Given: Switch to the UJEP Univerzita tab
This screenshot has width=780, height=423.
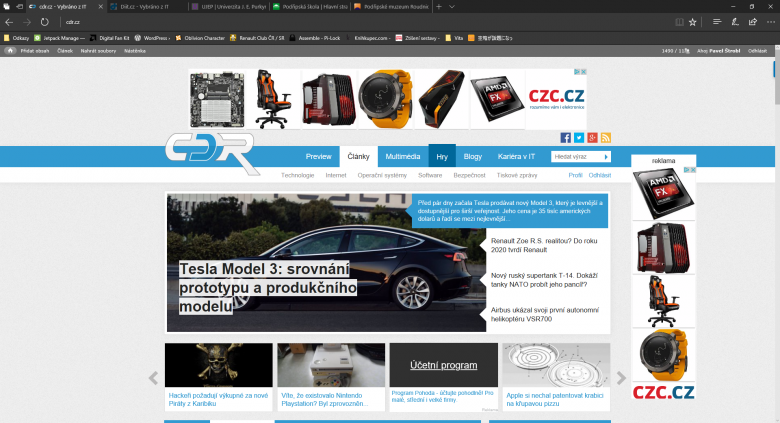Looking at the screenshot, I should [229, 6].
